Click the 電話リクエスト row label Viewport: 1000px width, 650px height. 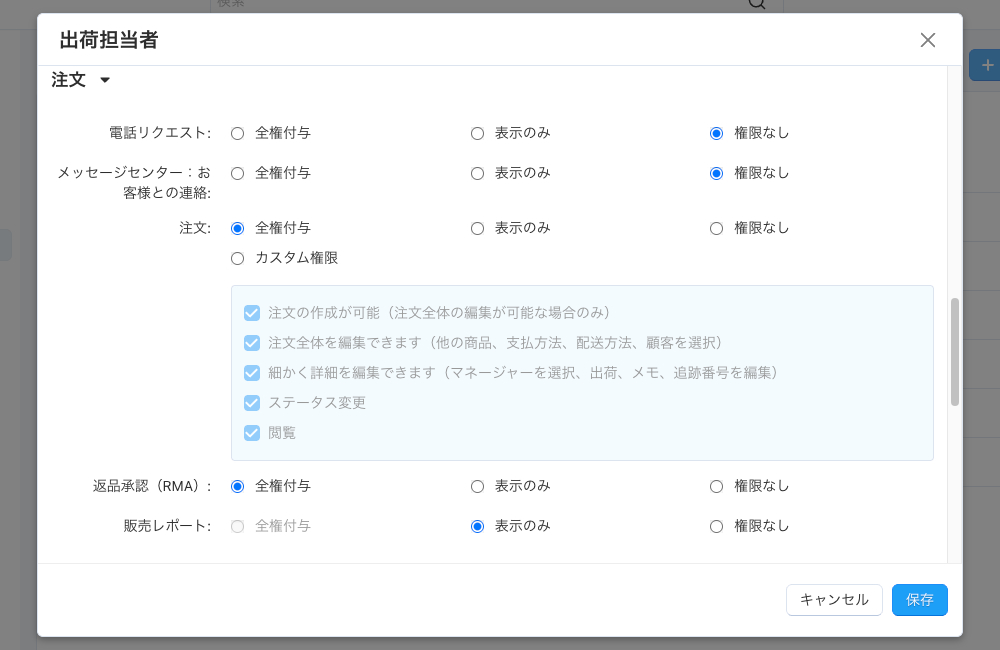pos(159,133)
